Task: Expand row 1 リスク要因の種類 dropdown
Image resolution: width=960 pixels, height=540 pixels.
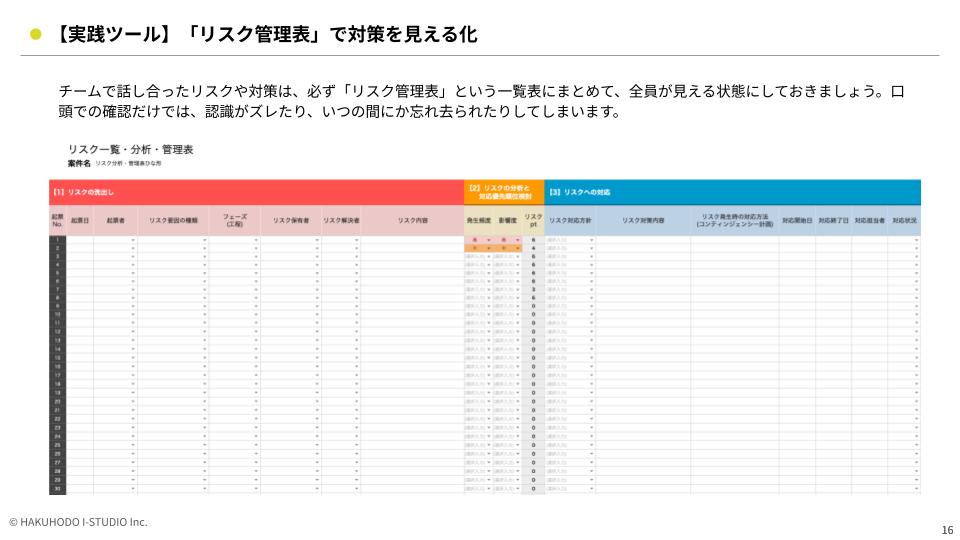Action: tap(204, 240)
